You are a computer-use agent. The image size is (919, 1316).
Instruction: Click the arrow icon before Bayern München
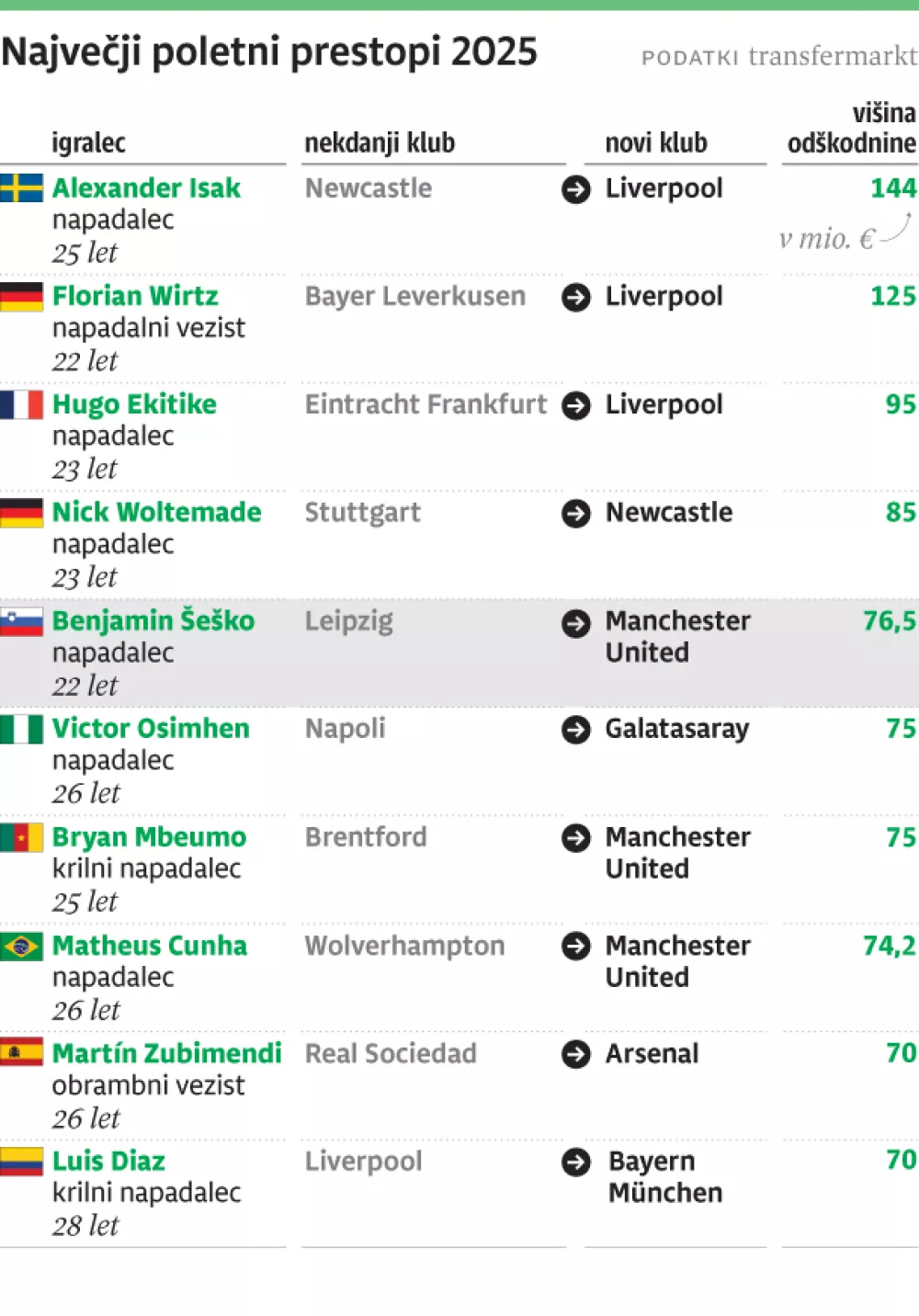tap(576, 1163)
